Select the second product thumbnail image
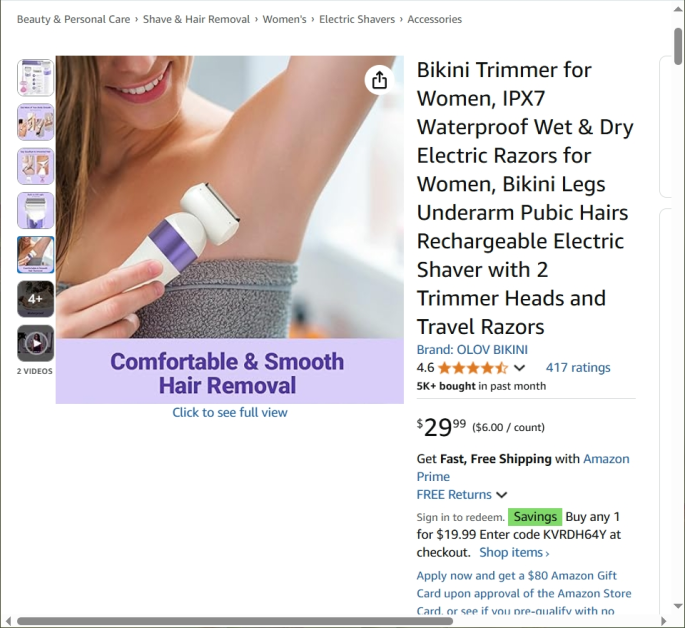 coord(35,122)
